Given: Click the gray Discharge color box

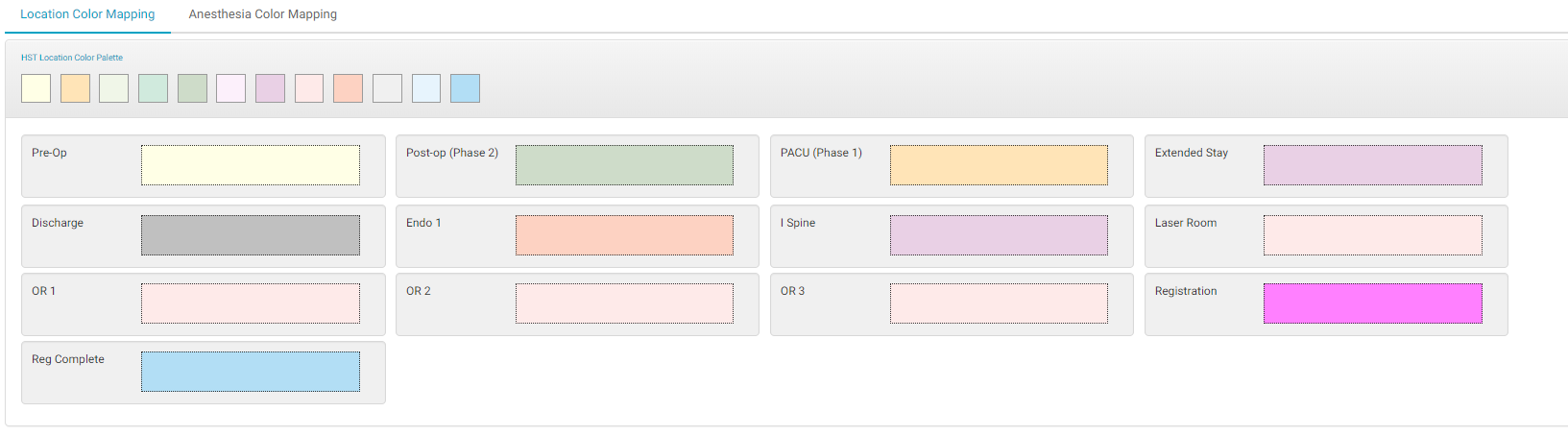Looking at the screenshot, I should click(251, 235).
